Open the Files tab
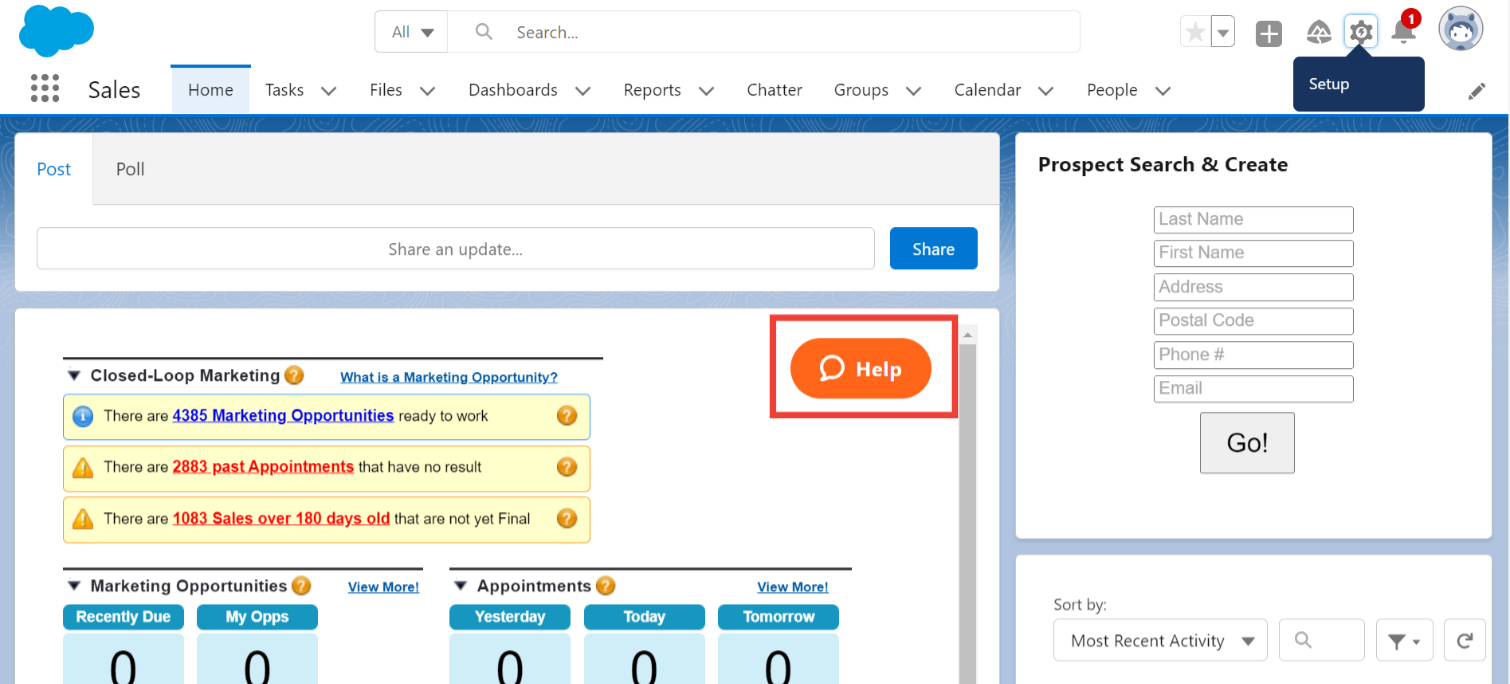The height and width of the screenshot is (684, 1510). tap(386, 90)
